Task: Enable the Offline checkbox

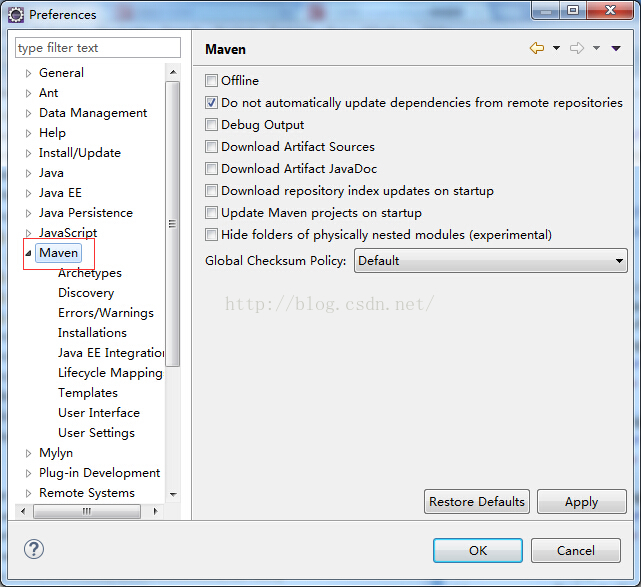Action: 211,81
